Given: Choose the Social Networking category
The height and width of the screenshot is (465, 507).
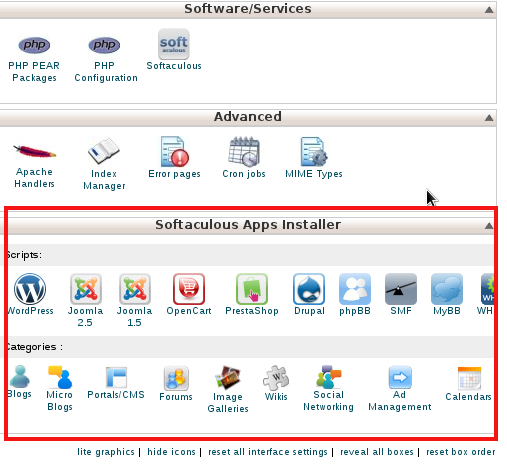Looking at the screenshot, I should (x=328, y=377).
